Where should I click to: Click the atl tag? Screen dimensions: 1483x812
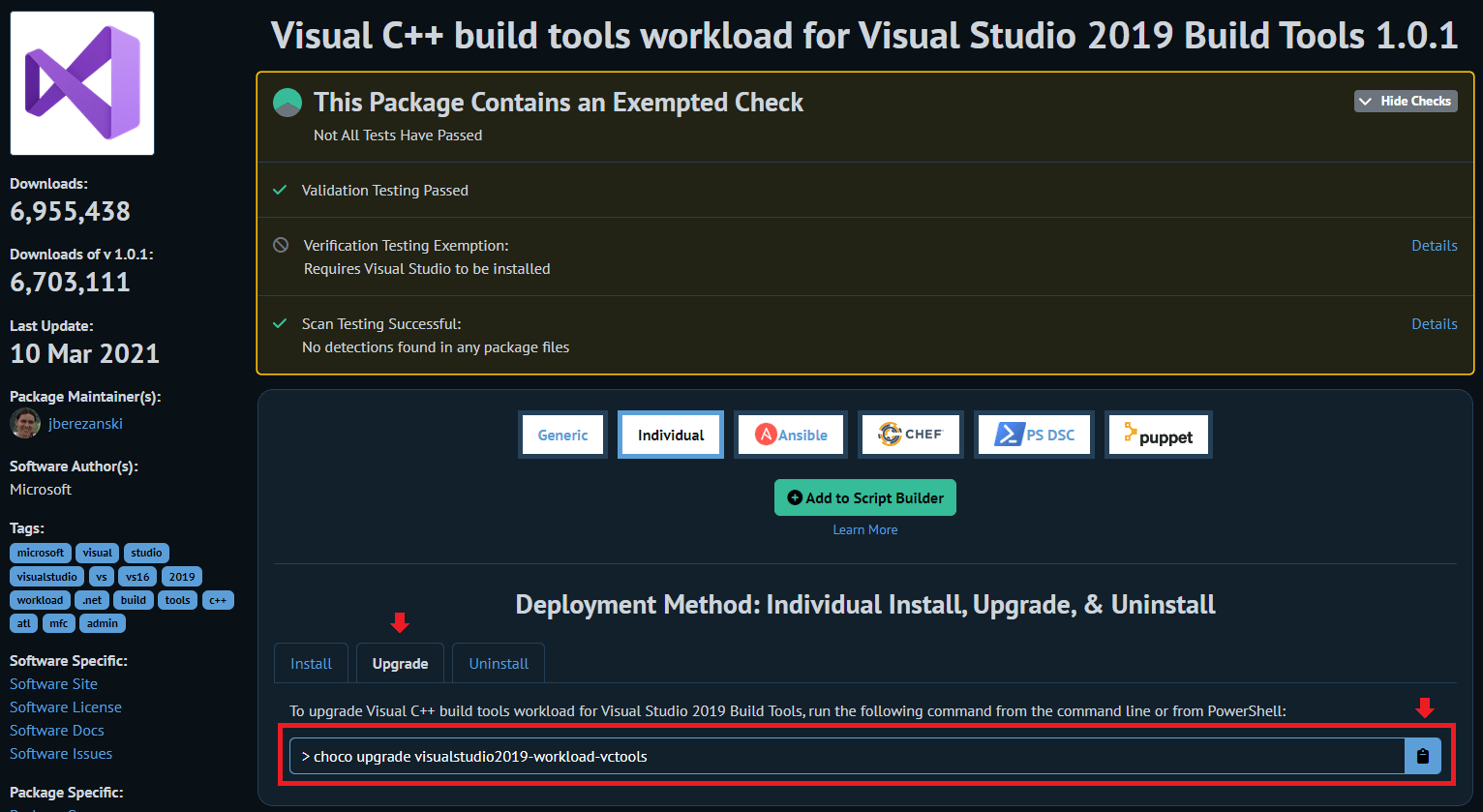(x=24, y=623)
